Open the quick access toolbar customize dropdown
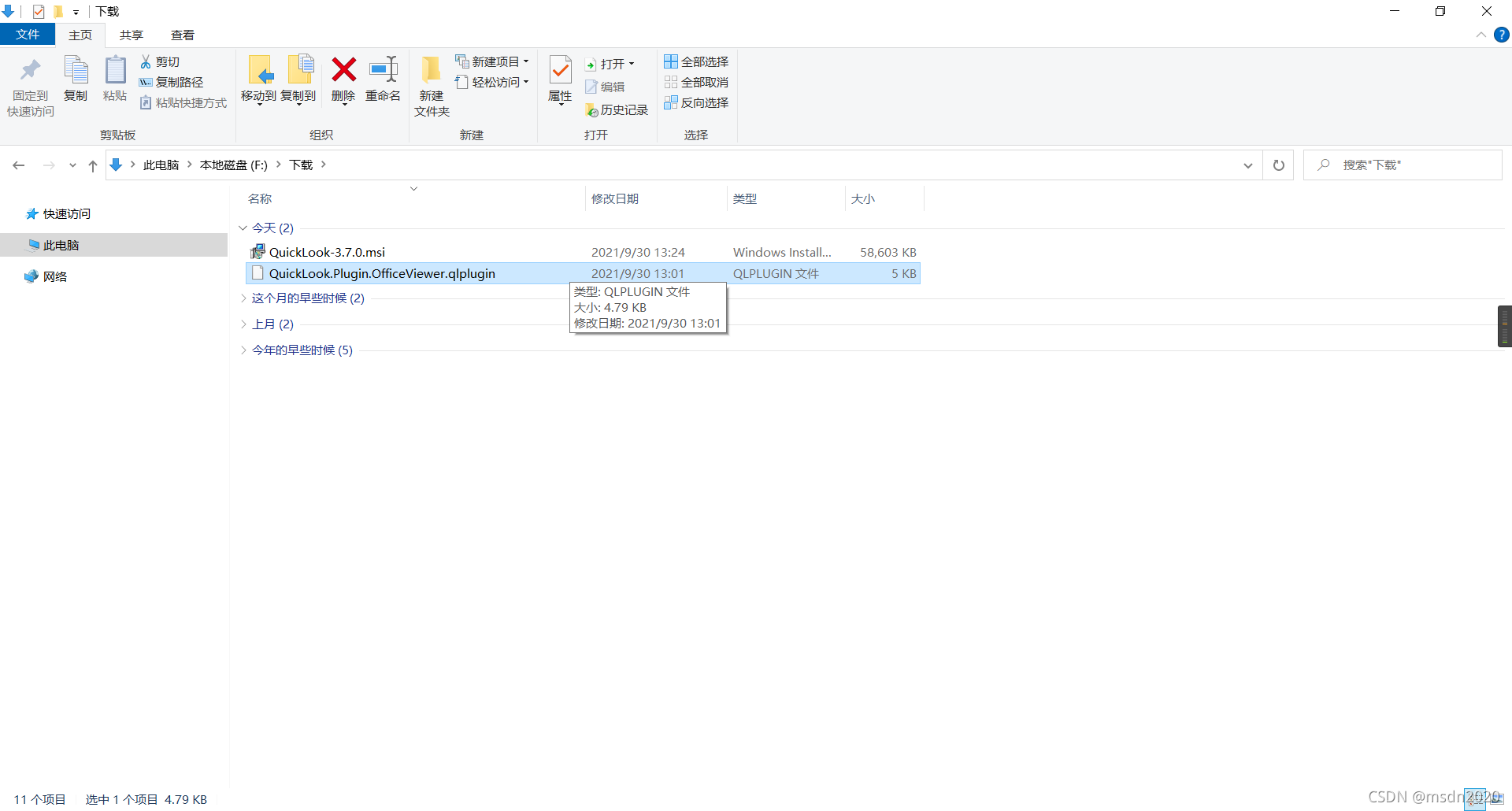Viewport: 1512px width, 811px height. [76, 12]
